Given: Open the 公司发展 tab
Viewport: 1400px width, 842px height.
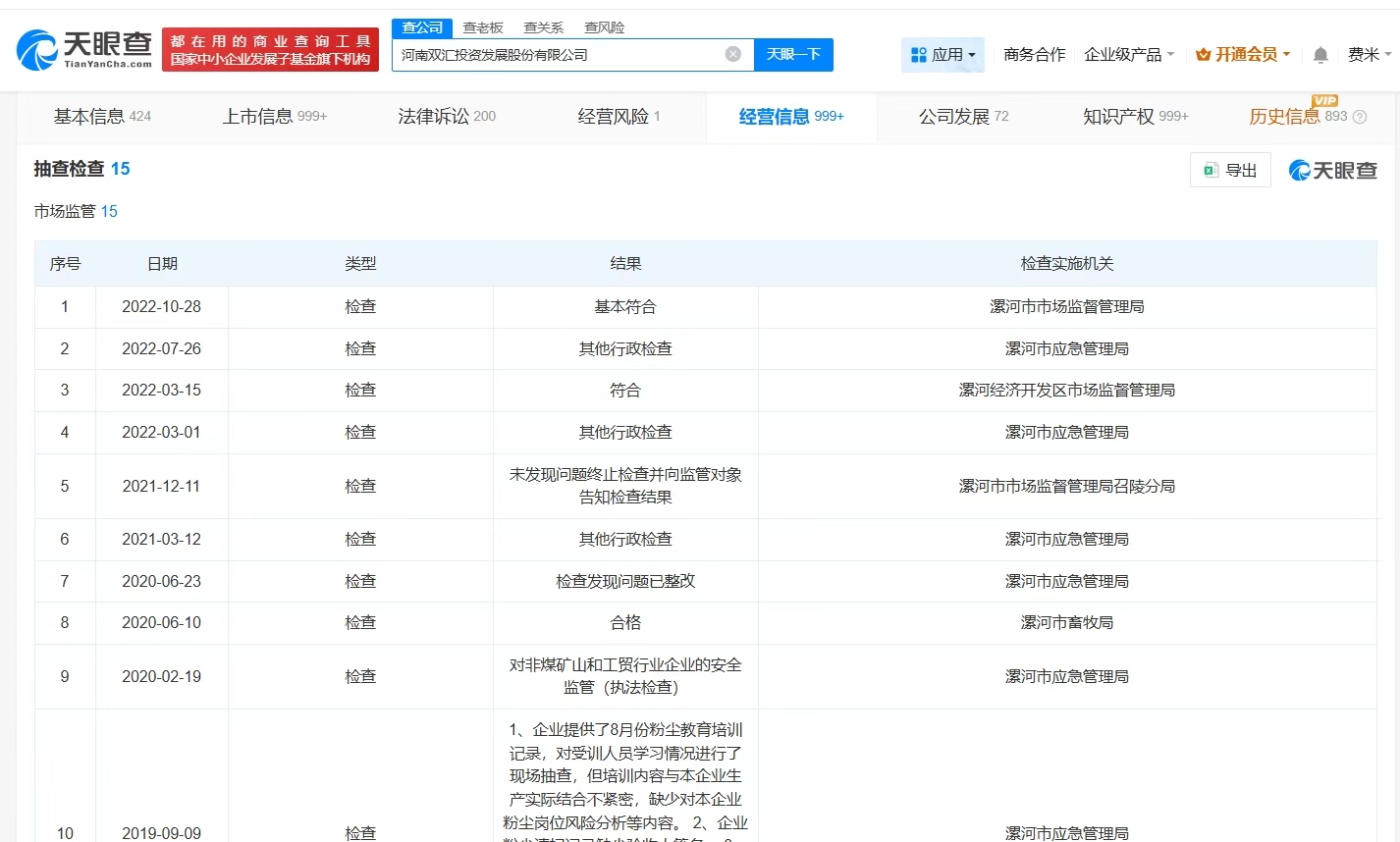Looking at the screenshot, I should click(963, 117).
